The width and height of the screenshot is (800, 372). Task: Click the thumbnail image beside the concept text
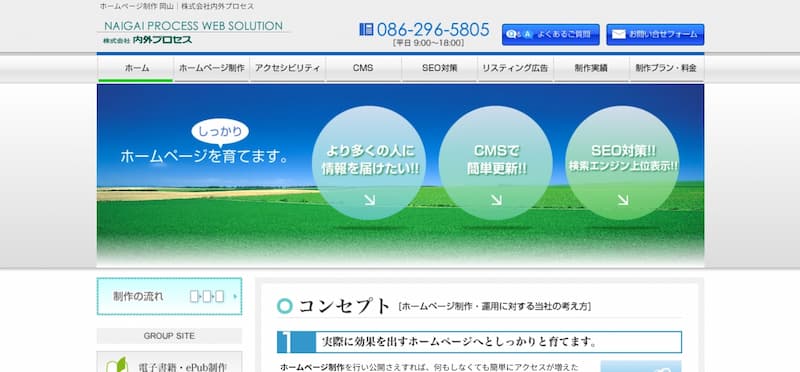[x=641, y=366]
